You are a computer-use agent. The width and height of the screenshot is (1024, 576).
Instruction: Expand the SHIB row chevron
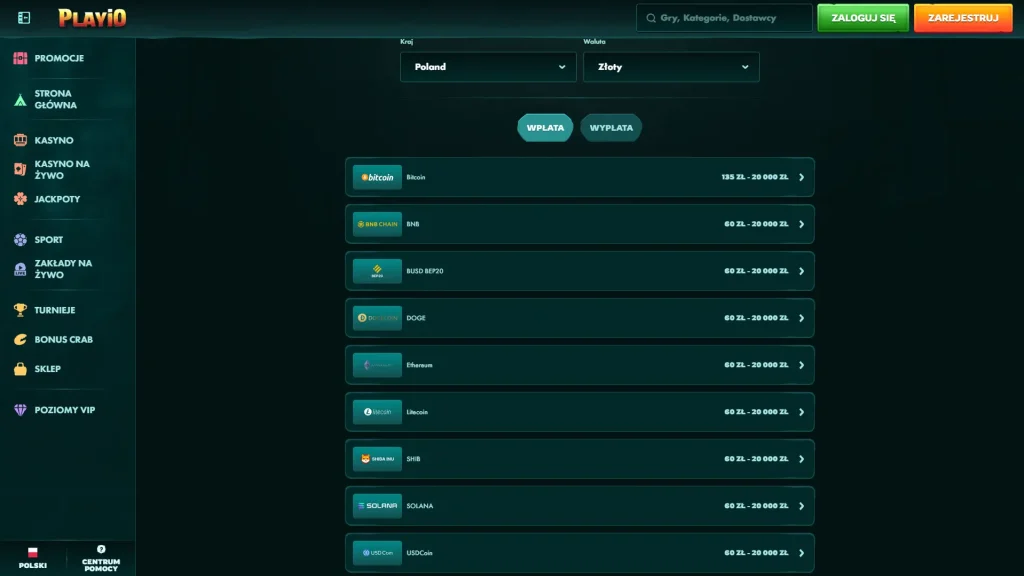point(801,459)
